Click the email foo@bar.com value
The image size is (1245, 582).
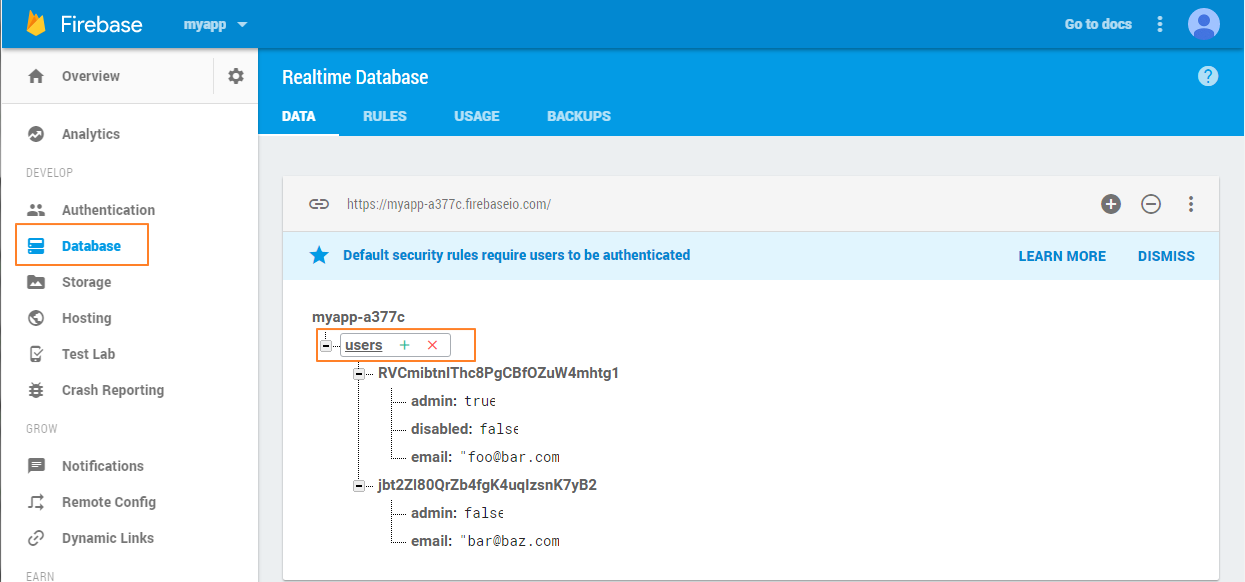click(x=509, y=457)
